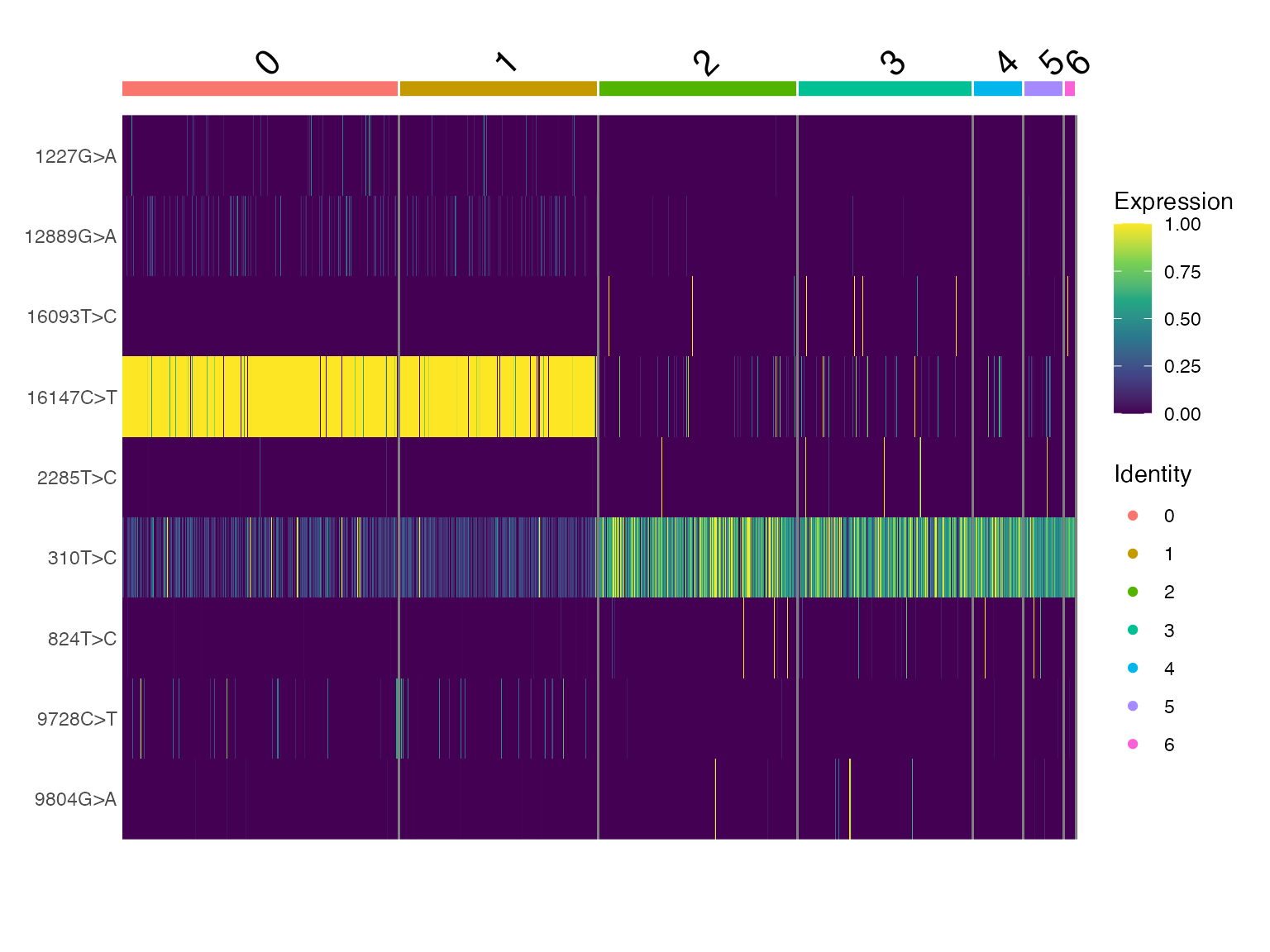Select rotated column label 1 above the heatmap
1270x952 pixels.
click(506, 62)
